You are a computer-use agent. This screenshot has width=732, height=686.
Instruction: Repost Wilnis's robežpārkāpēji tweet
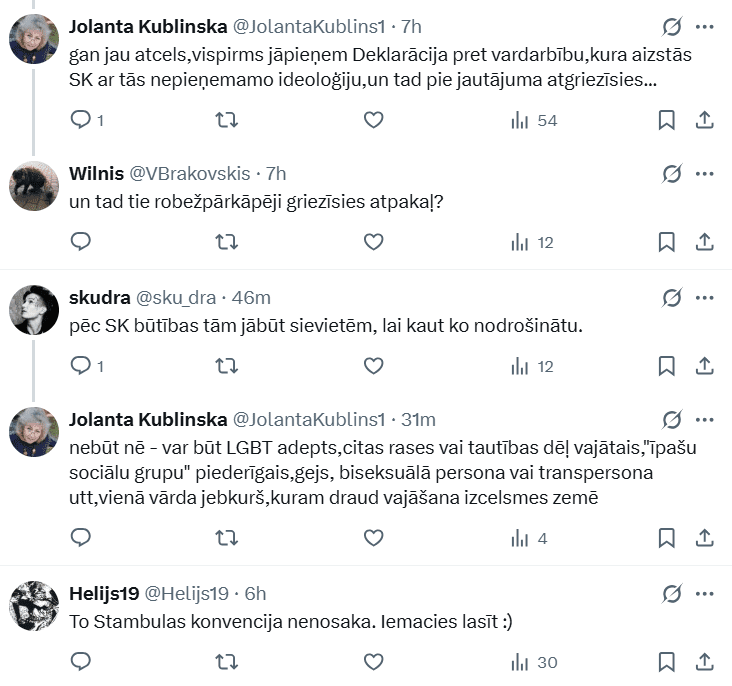tap(227, 241)
